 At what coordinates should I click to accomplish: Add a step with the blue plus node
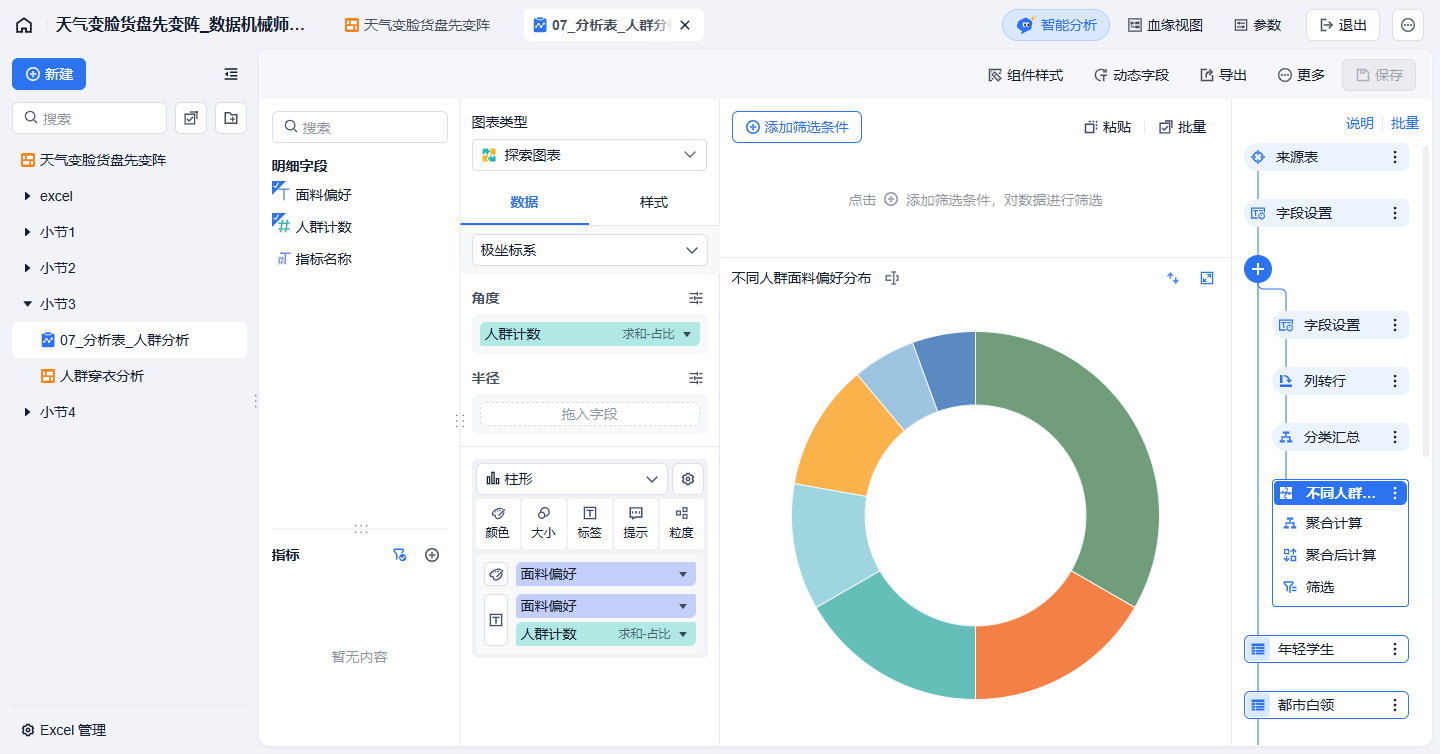[1259, 269]
